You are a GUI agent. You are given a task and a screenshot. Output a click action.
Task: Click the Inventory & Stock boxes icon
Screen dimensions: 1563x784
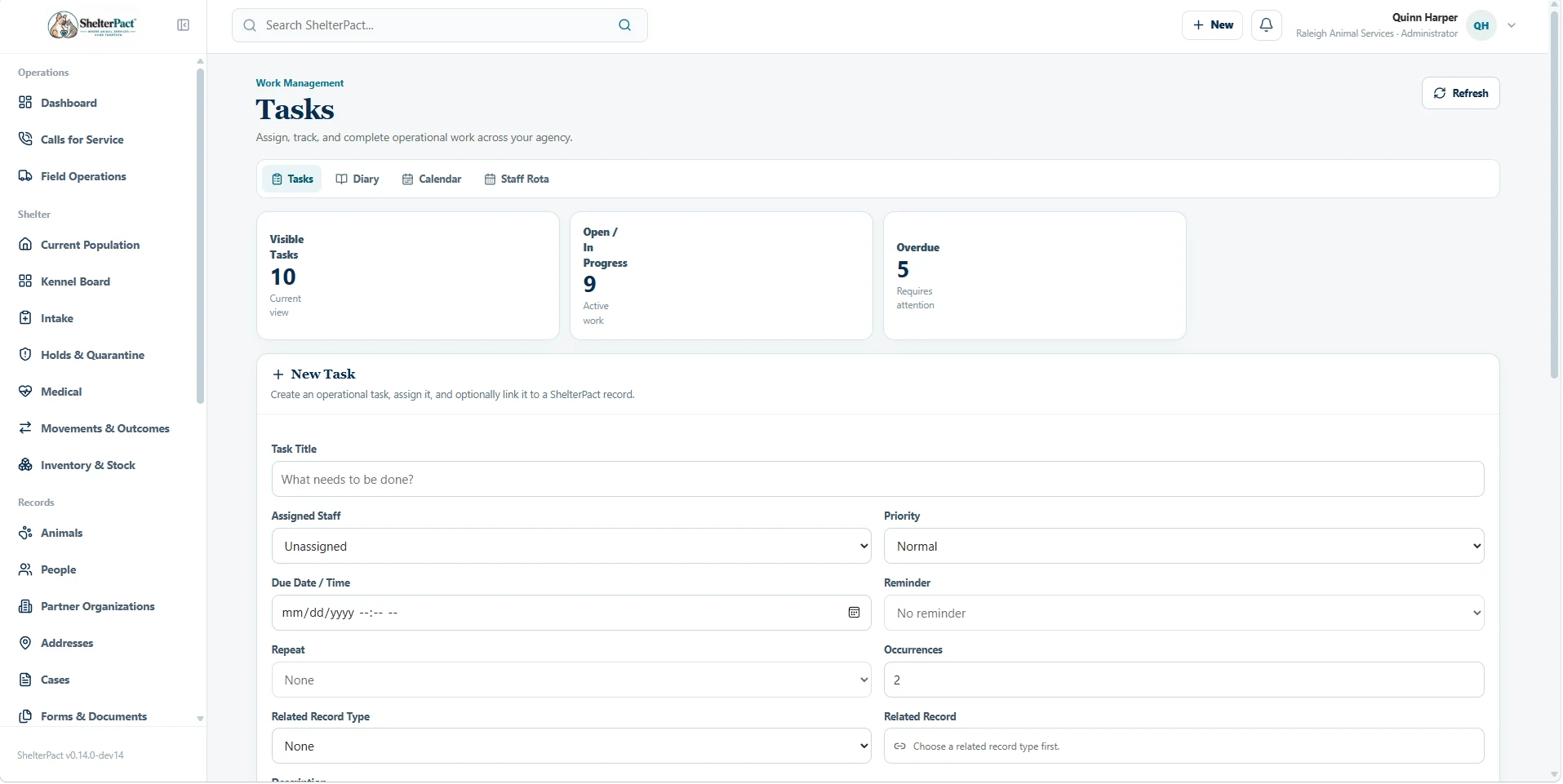tap(25, 465)
